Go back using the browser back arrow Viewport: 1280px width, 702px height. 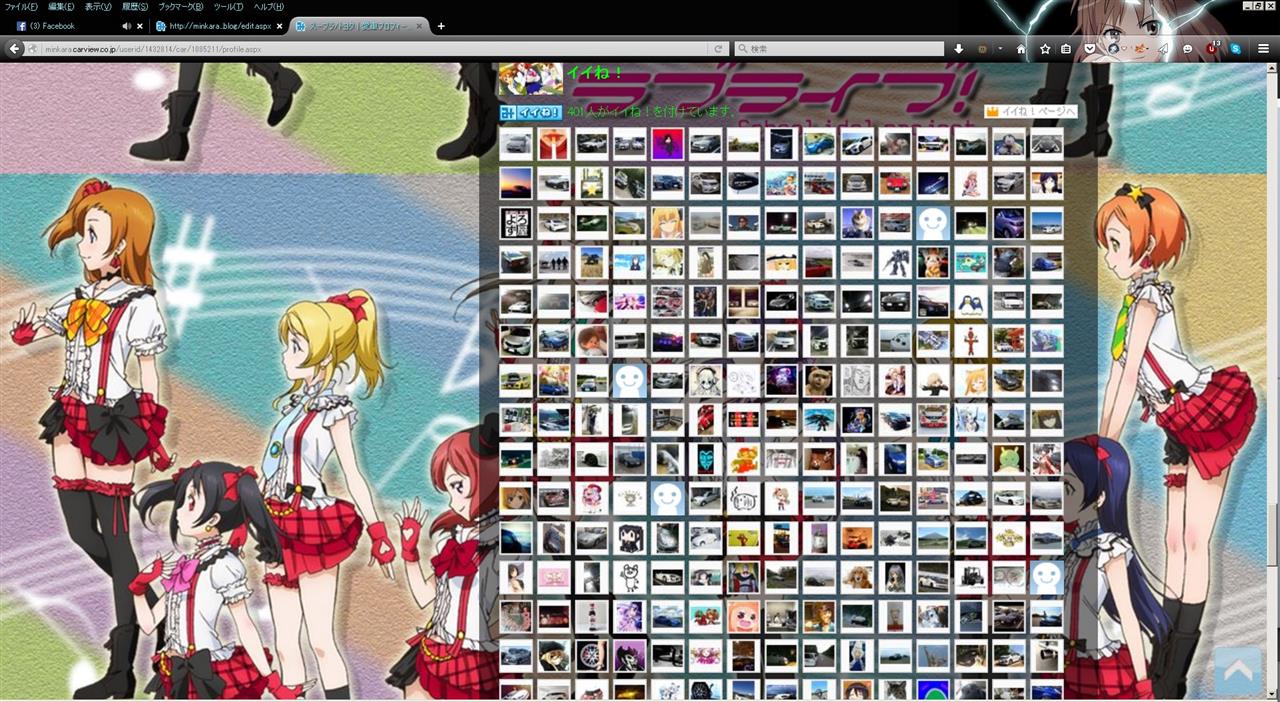pos(14,48)
